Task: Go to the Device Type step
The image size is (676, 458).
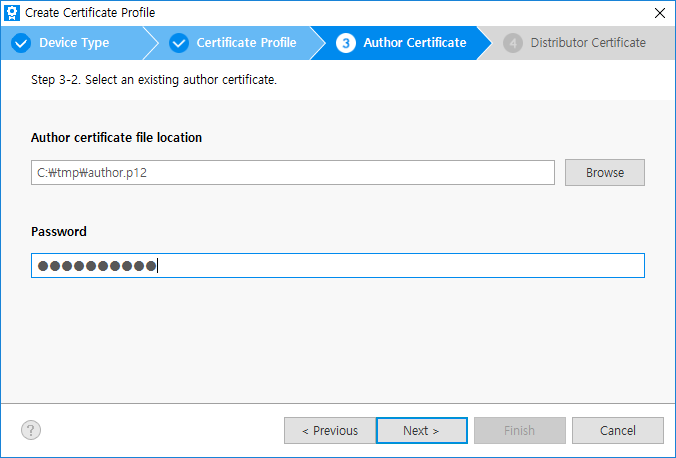Action: [x=74, y=43]
